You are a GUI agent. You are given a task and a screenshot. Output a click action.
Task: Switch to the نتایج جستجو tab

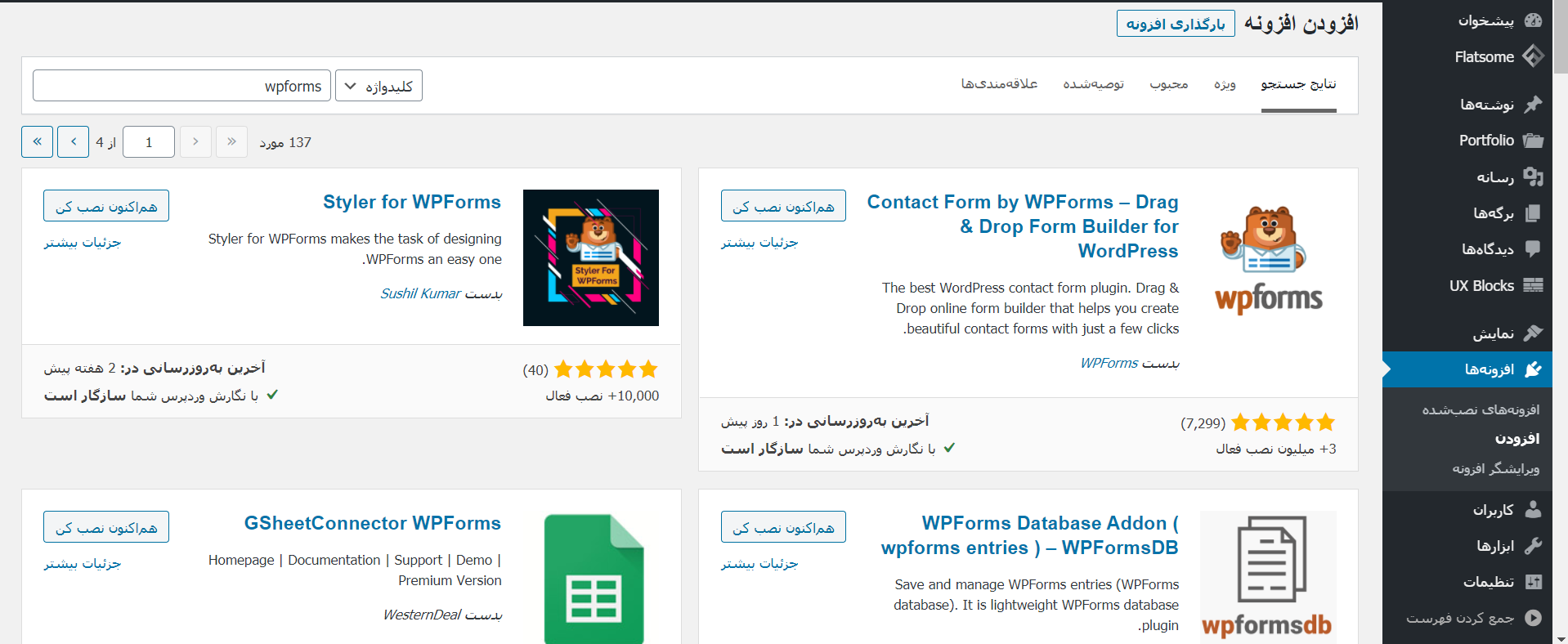(1298, 84)
